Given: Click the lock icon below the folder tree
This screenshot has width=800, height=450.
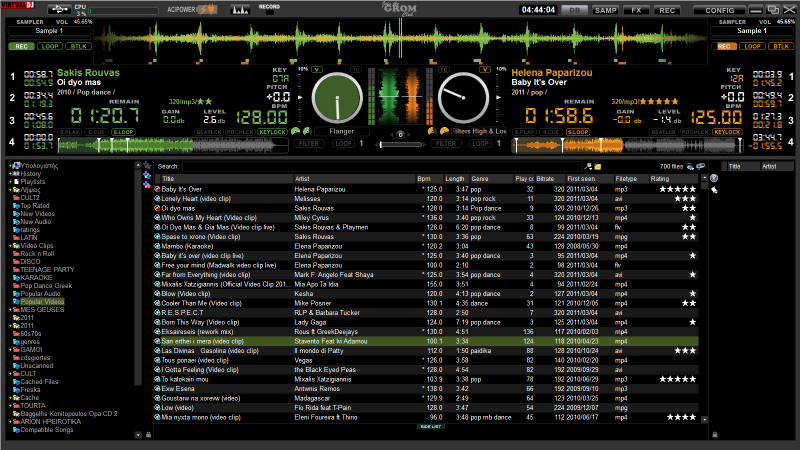Looking at the screenshot, I should pyautogui.click(x=148, y=435).
